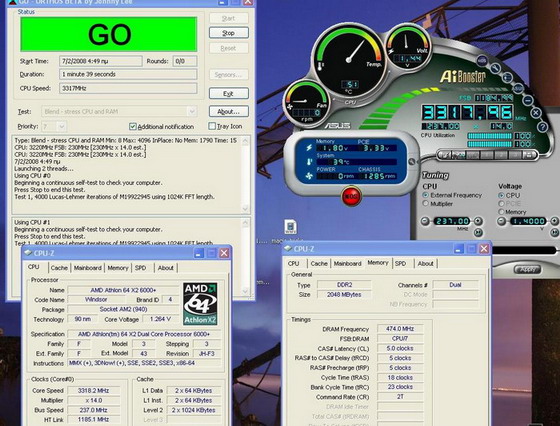Image resolution: width=560 pixels, height=426 pixels.
Task: Open About tab in the CPU window of CPU-Z
Action: pyautogui.click(x=166, y=268)
